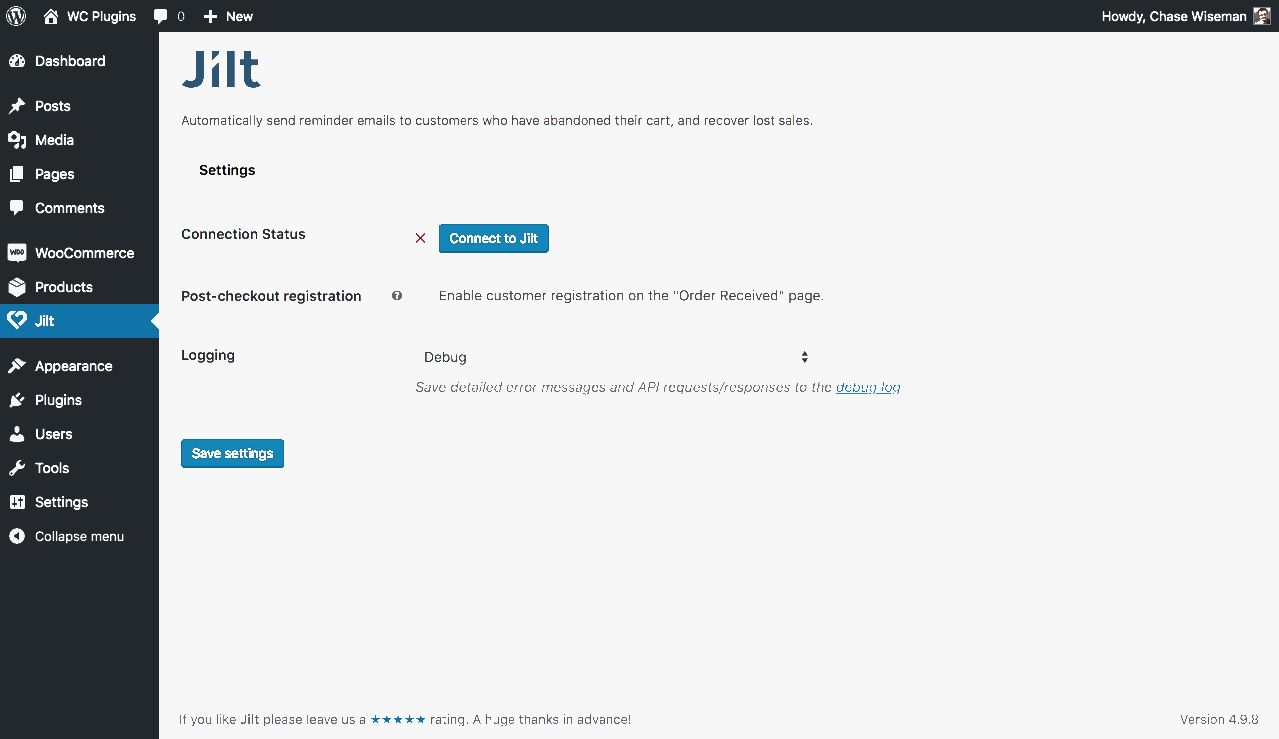
Task: Click the red X connection status icon
Action: coord(420,238)
